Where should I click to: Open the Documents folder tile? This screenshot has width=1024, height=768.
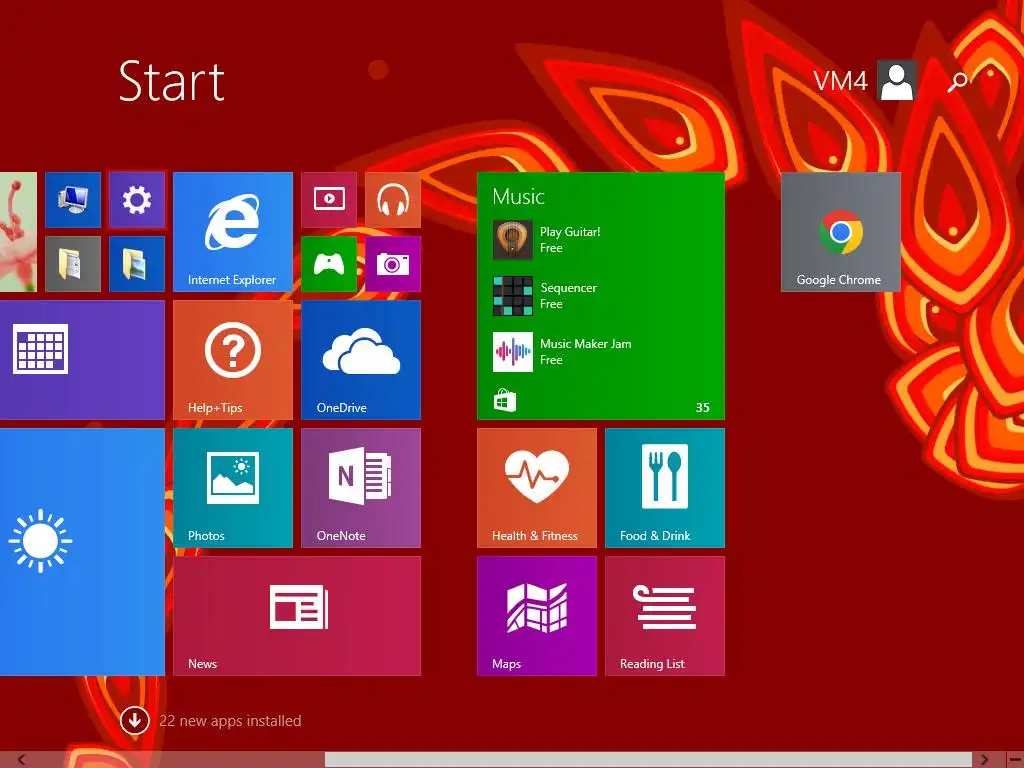72,264
